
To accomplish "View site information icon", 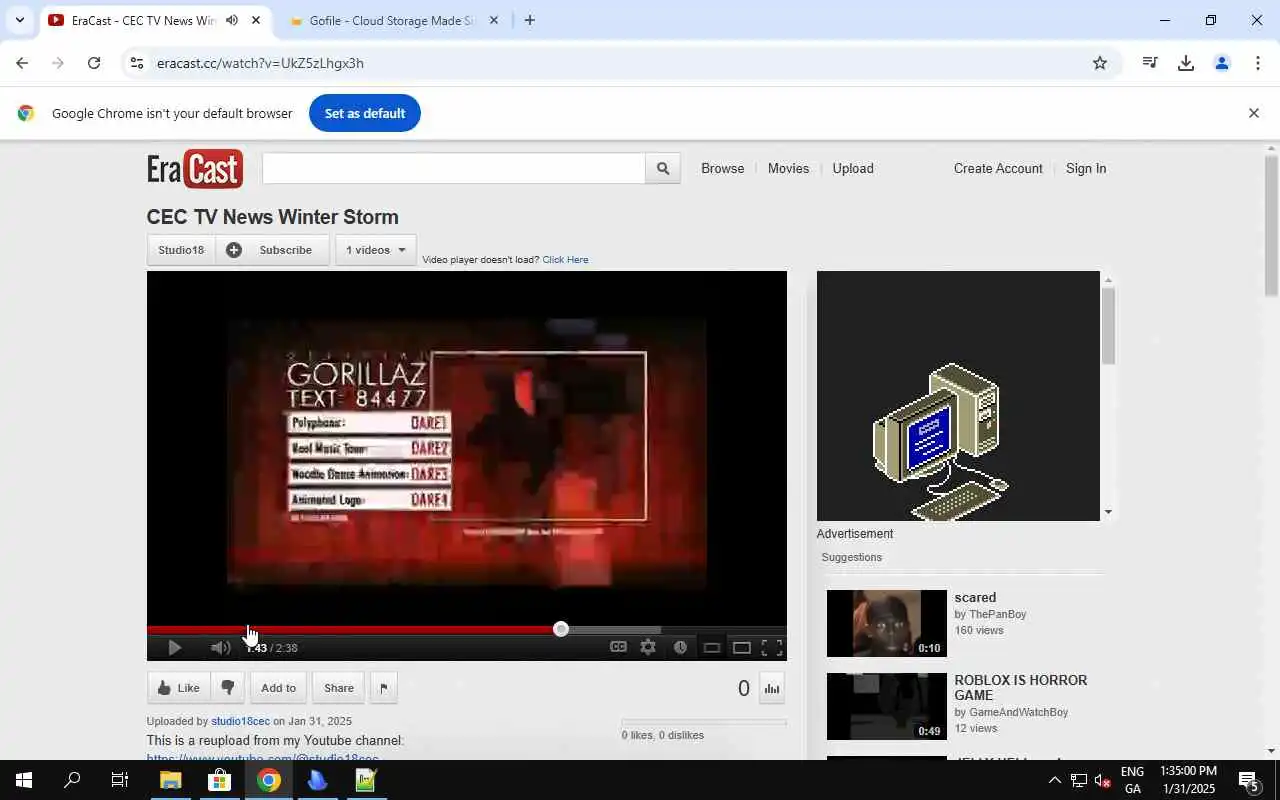I will (x=137, y=63).
